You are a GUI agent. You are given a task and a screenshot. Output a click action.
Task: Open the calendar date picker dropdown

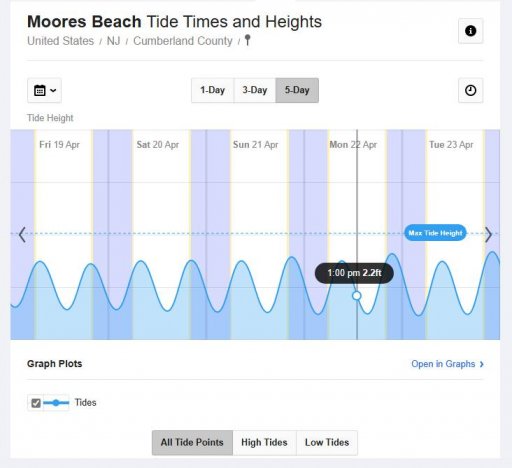[44, 90]
